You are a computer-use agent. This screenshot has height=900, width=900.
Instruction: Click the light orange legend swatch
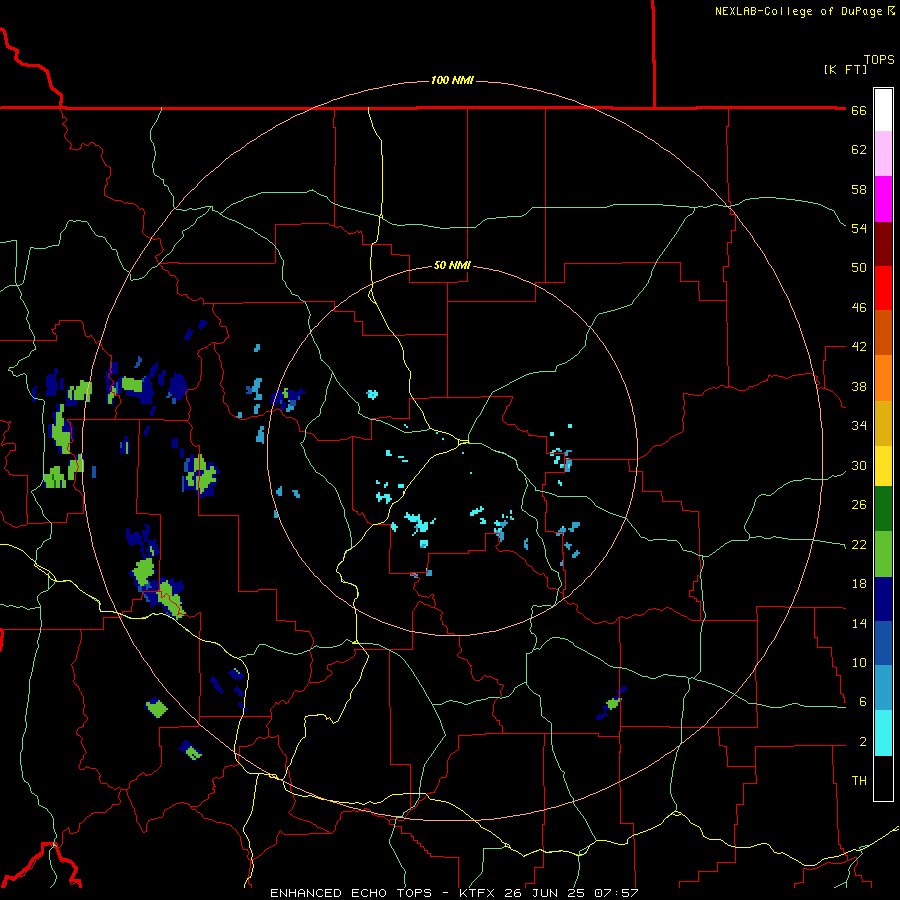click(883, 378)
